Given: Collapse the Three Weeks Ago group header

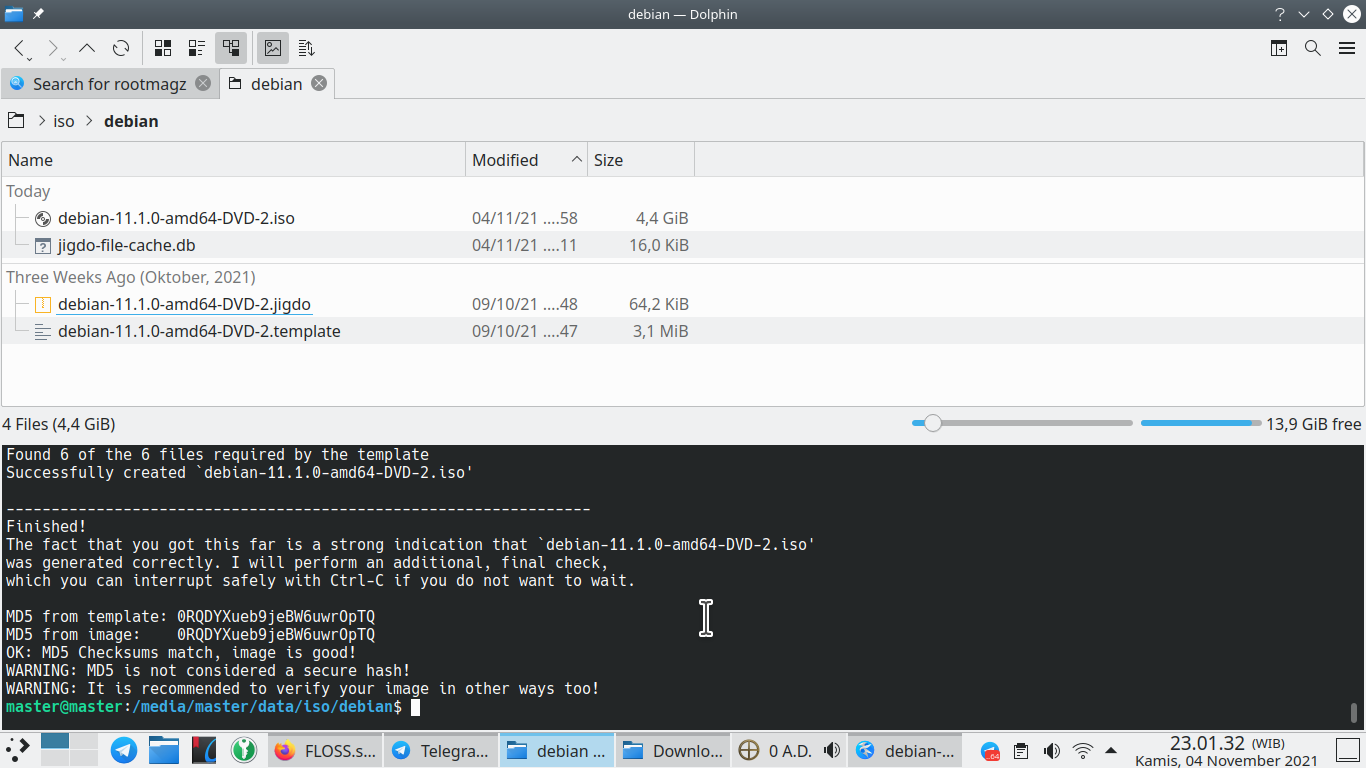Looking at the screenshot, I should click(x=131, y=277).
